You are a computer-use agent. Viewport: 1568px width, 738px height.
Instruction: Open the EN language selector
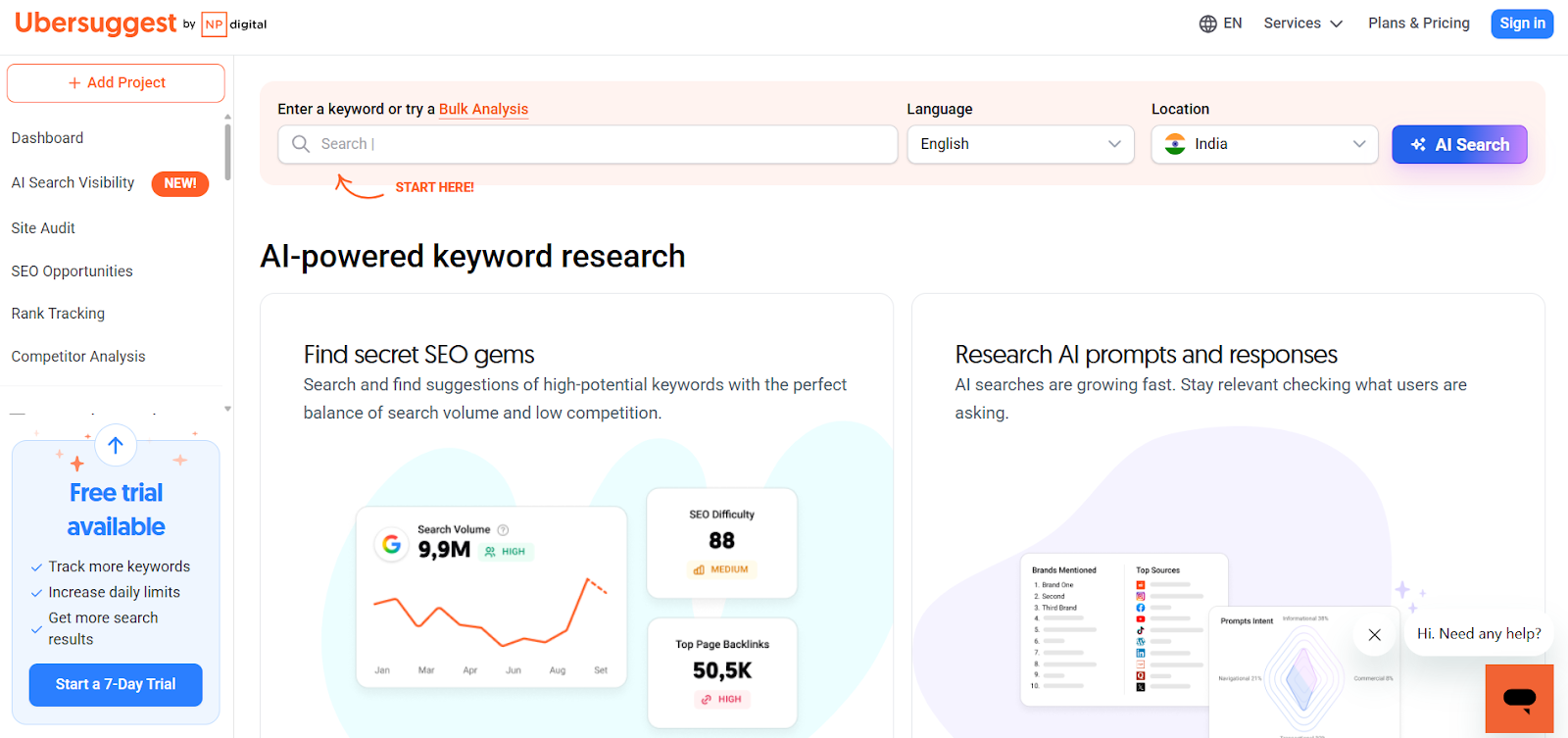1221,24
